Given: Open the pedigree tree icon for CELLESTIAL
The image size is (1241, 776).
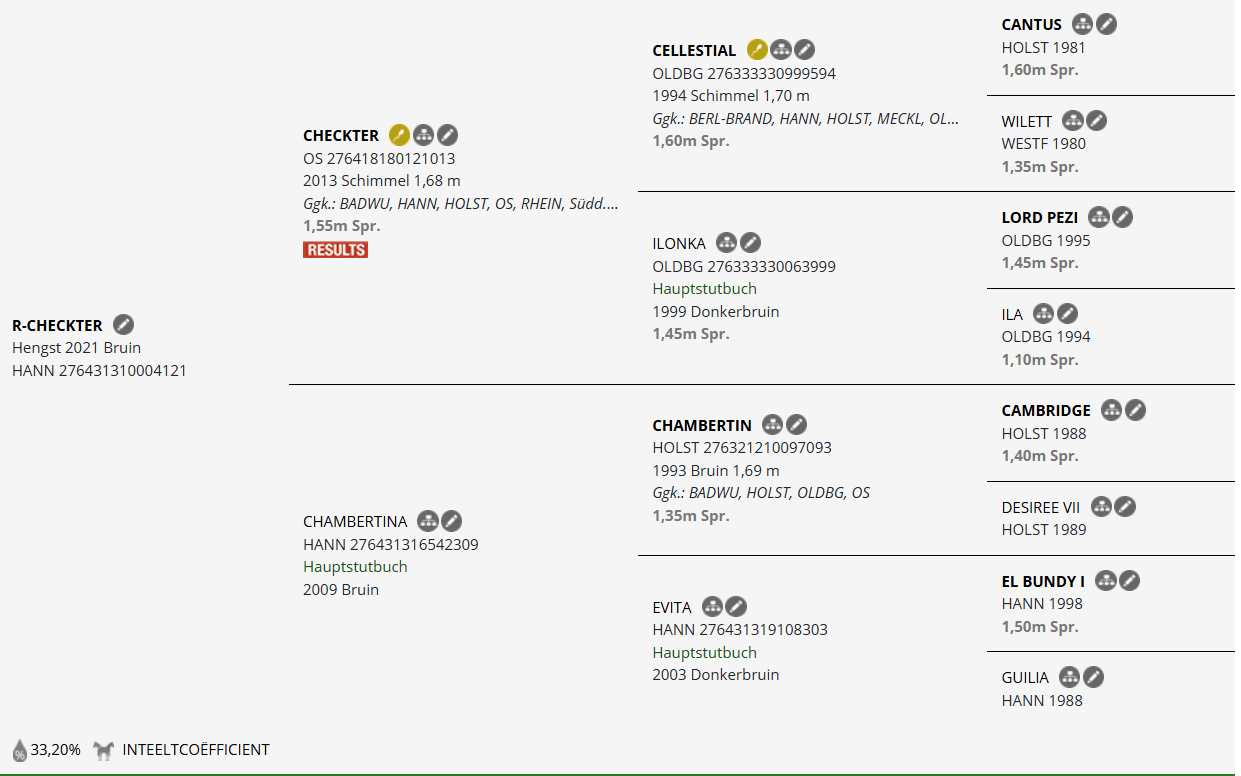Looking at the screenshot, I should (x=781, y=49).
